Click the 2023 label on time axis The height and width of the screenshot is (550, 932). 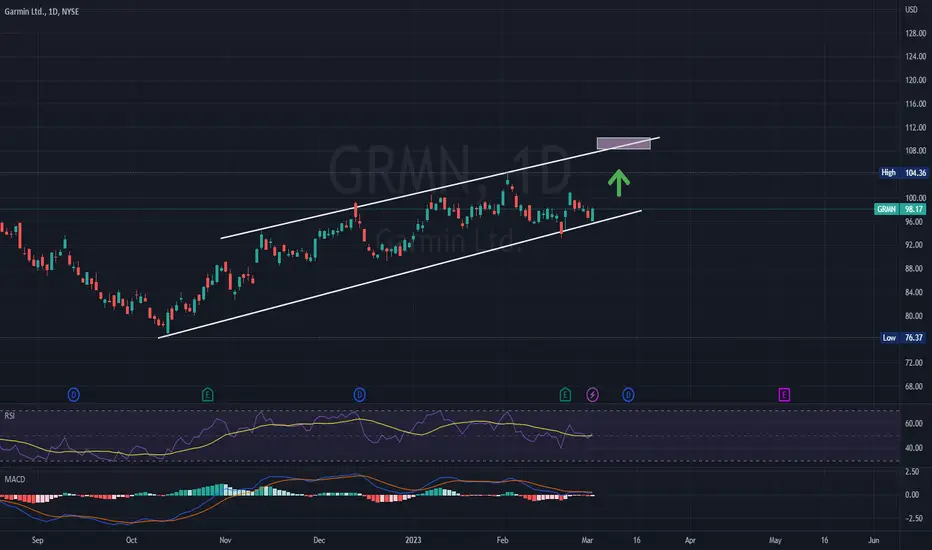413,540
